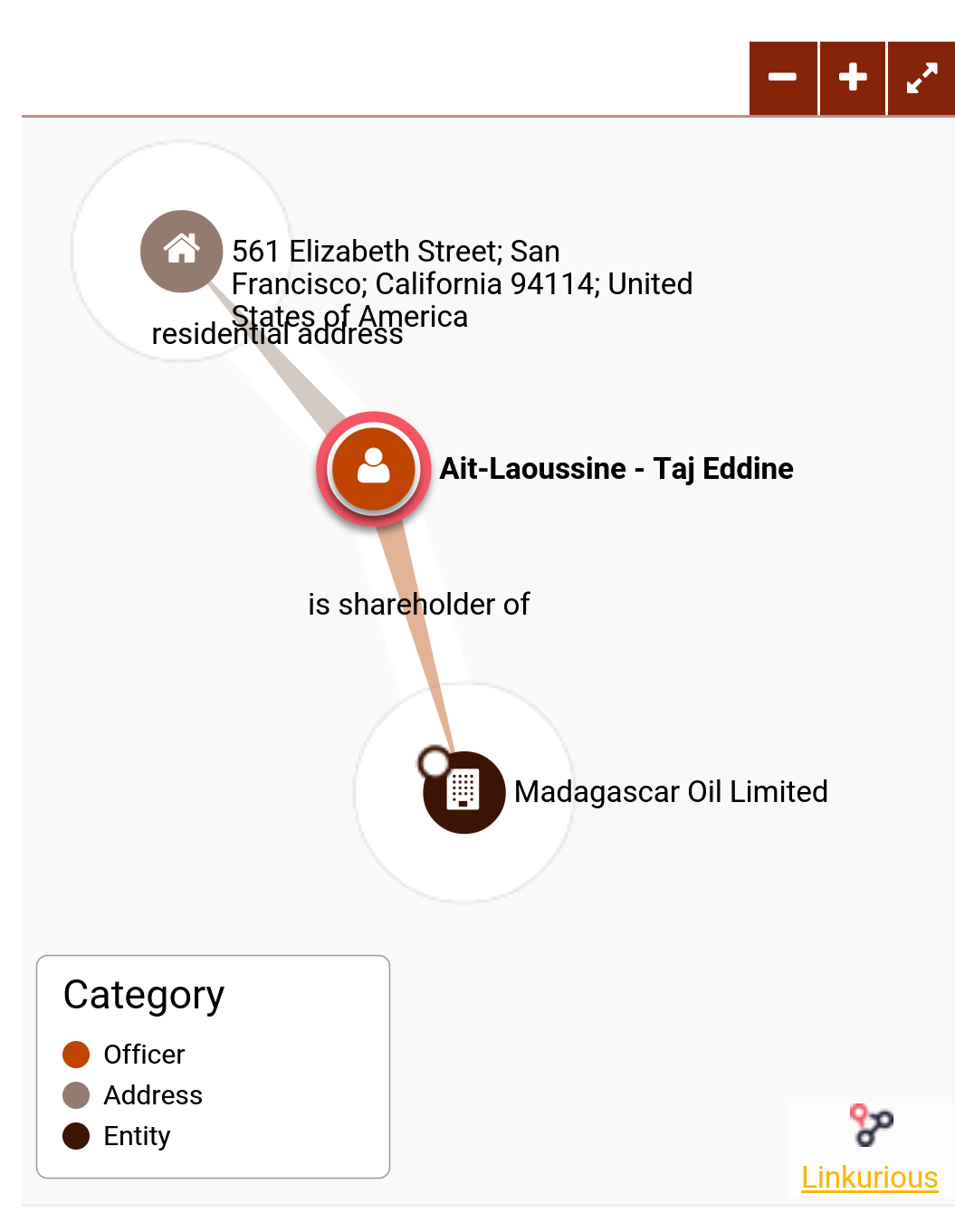The image size is (955, 1232).
Task: Click the Linkurious logo icon
Action: [x=871, y=1125]
